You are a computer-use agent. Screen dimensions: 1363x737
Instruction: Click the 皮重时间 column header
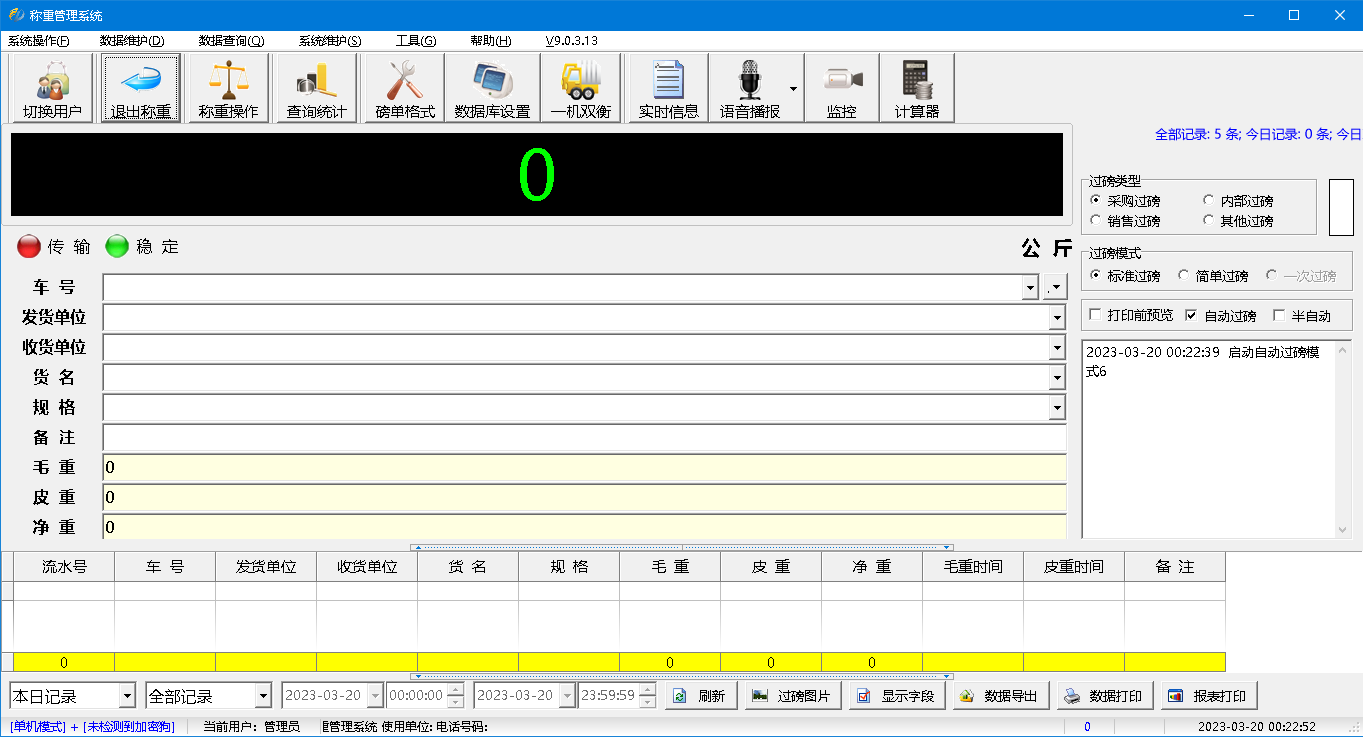click(x=1074, y=567)
